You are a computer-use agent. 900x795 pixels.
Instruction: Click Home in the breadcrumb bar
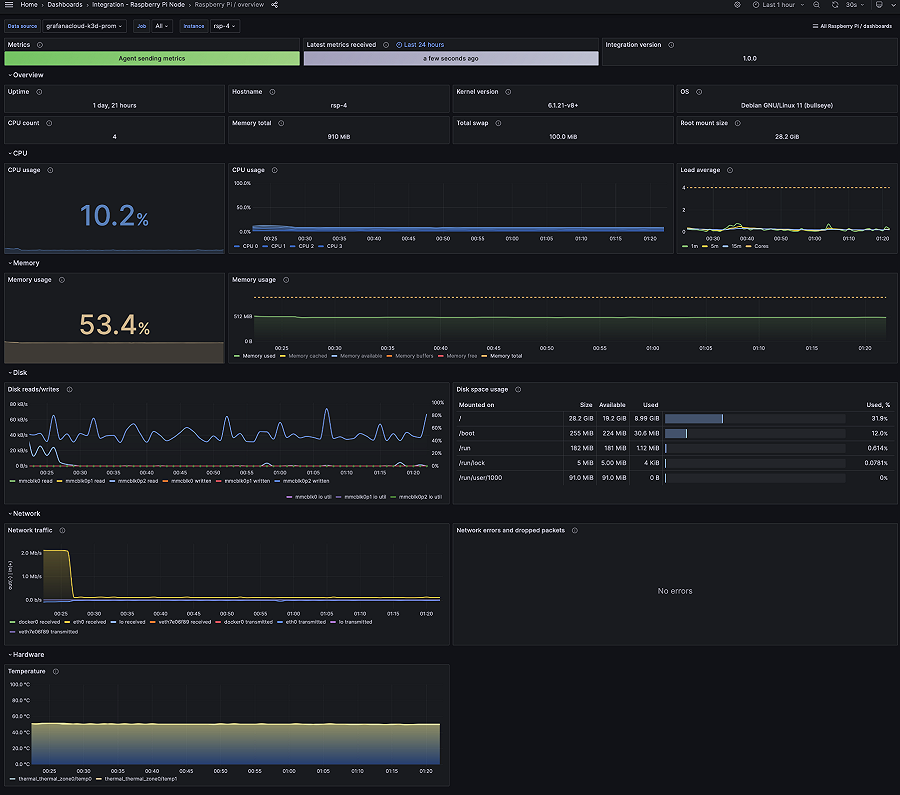[30, 4]
